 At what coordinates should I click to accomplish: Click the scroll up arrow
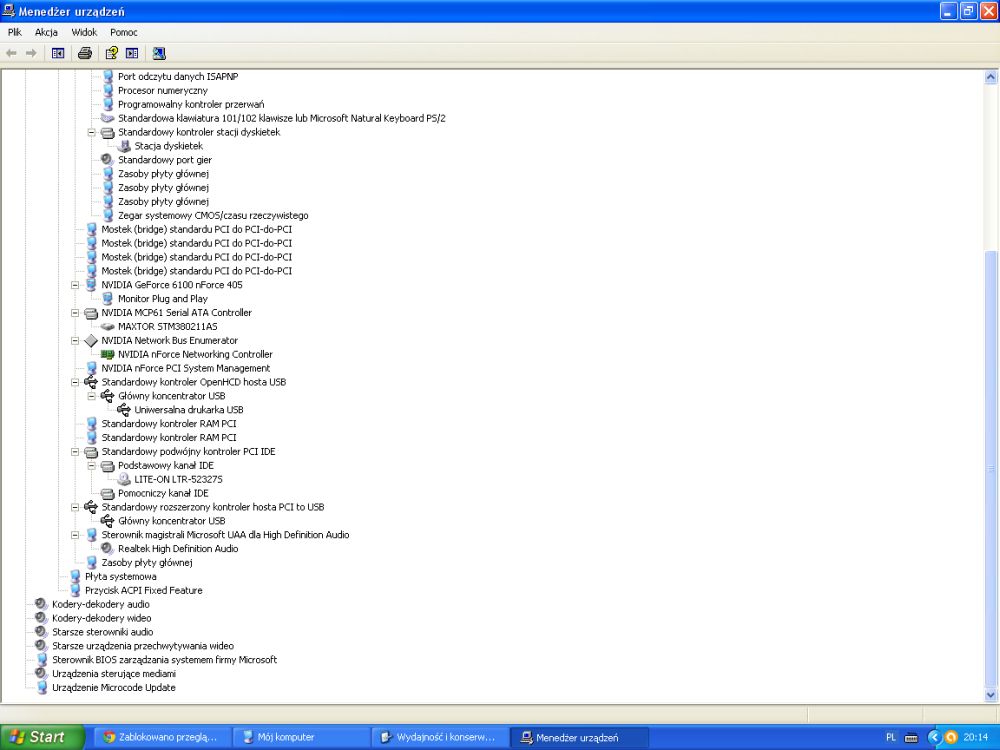click(x=990, y=77)
